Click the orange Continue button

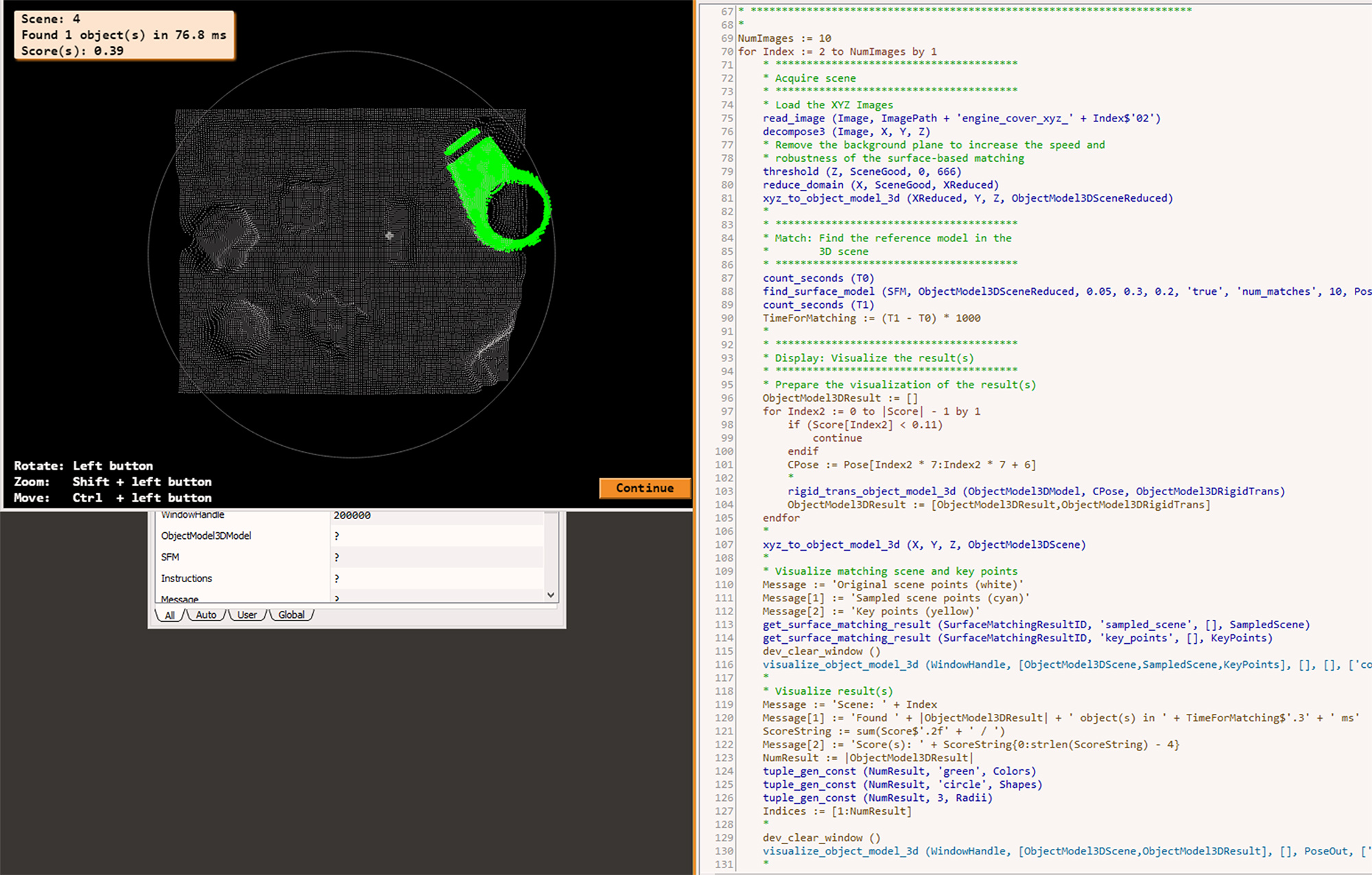click(645, 488)
